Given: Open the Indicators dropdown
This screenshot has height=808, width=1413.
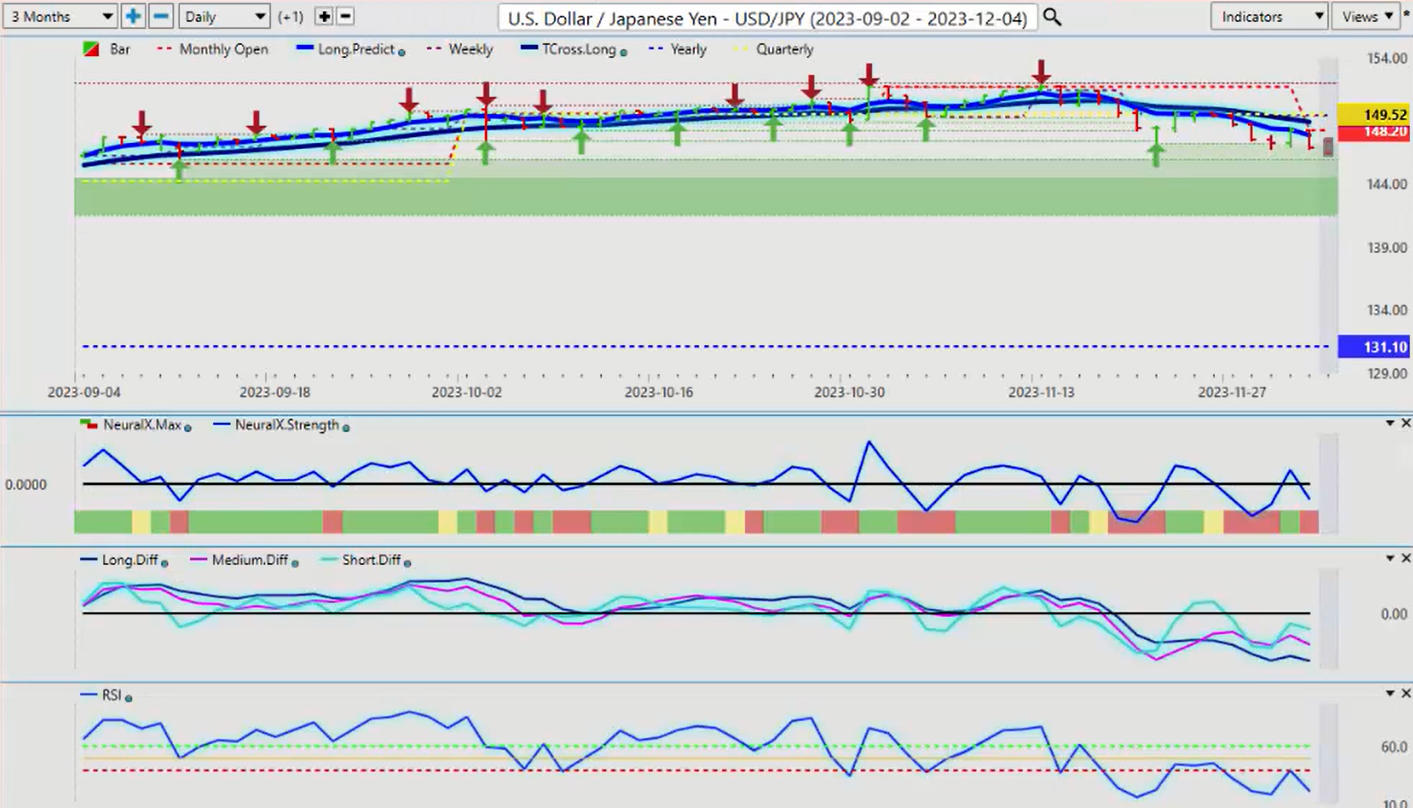Looking at the screenshot, I should click(1269, 16).
